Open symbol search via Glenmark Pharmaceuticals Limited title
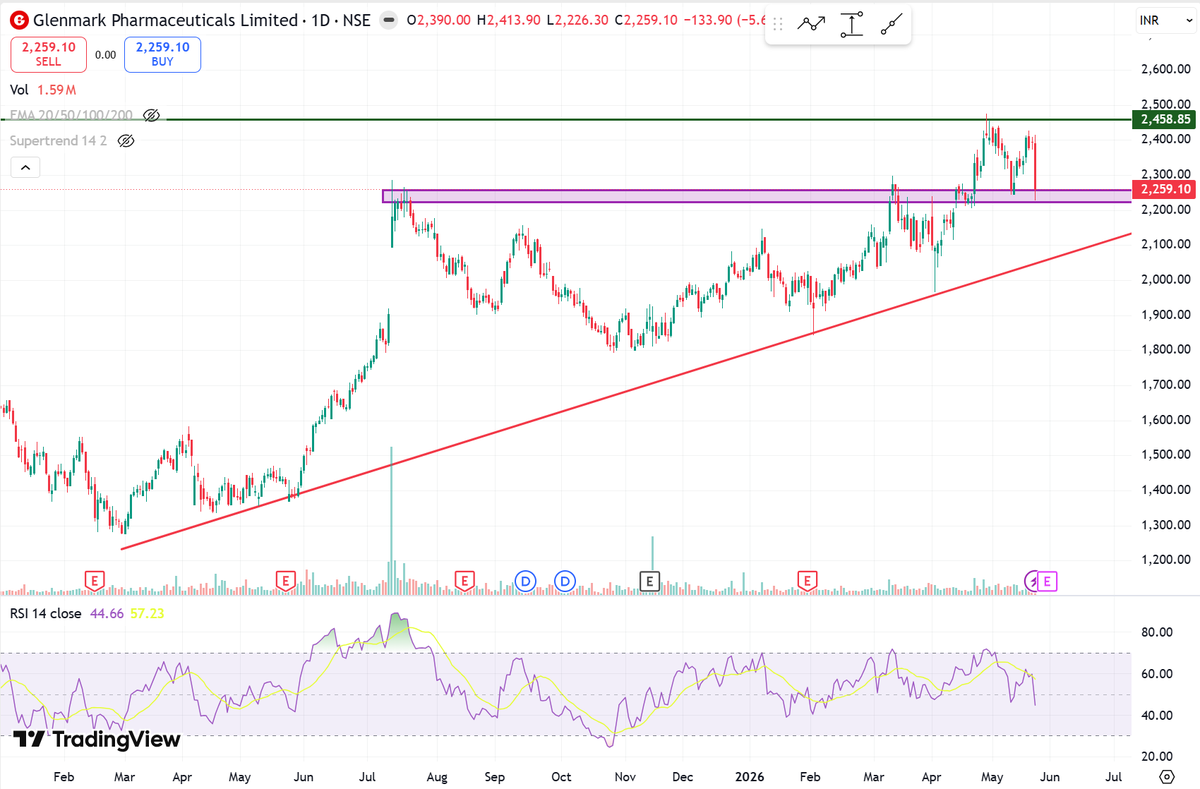Screen dimensions: 1200x789 point(165,20)
